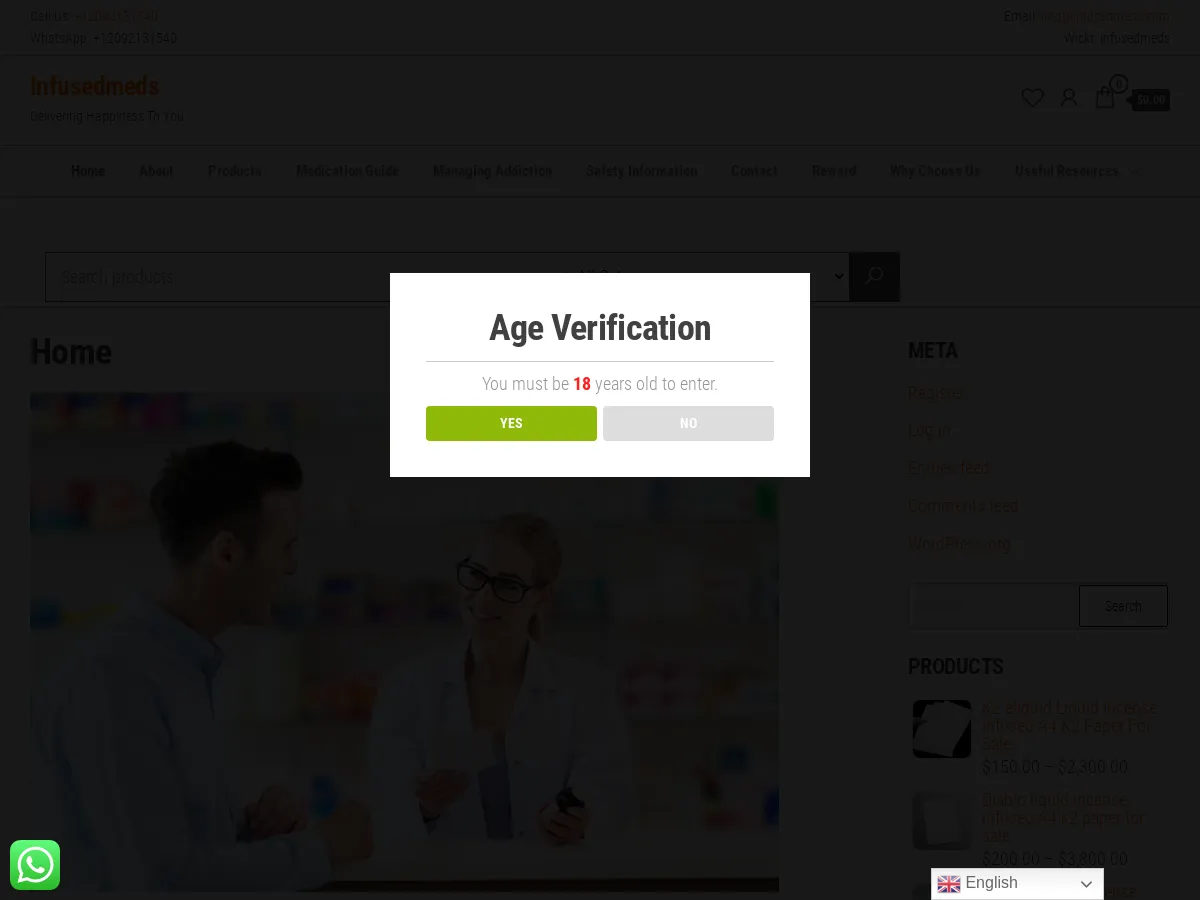Decline age verification with NO button
The height and width of the screenshot is (900, 1200).
688,423
